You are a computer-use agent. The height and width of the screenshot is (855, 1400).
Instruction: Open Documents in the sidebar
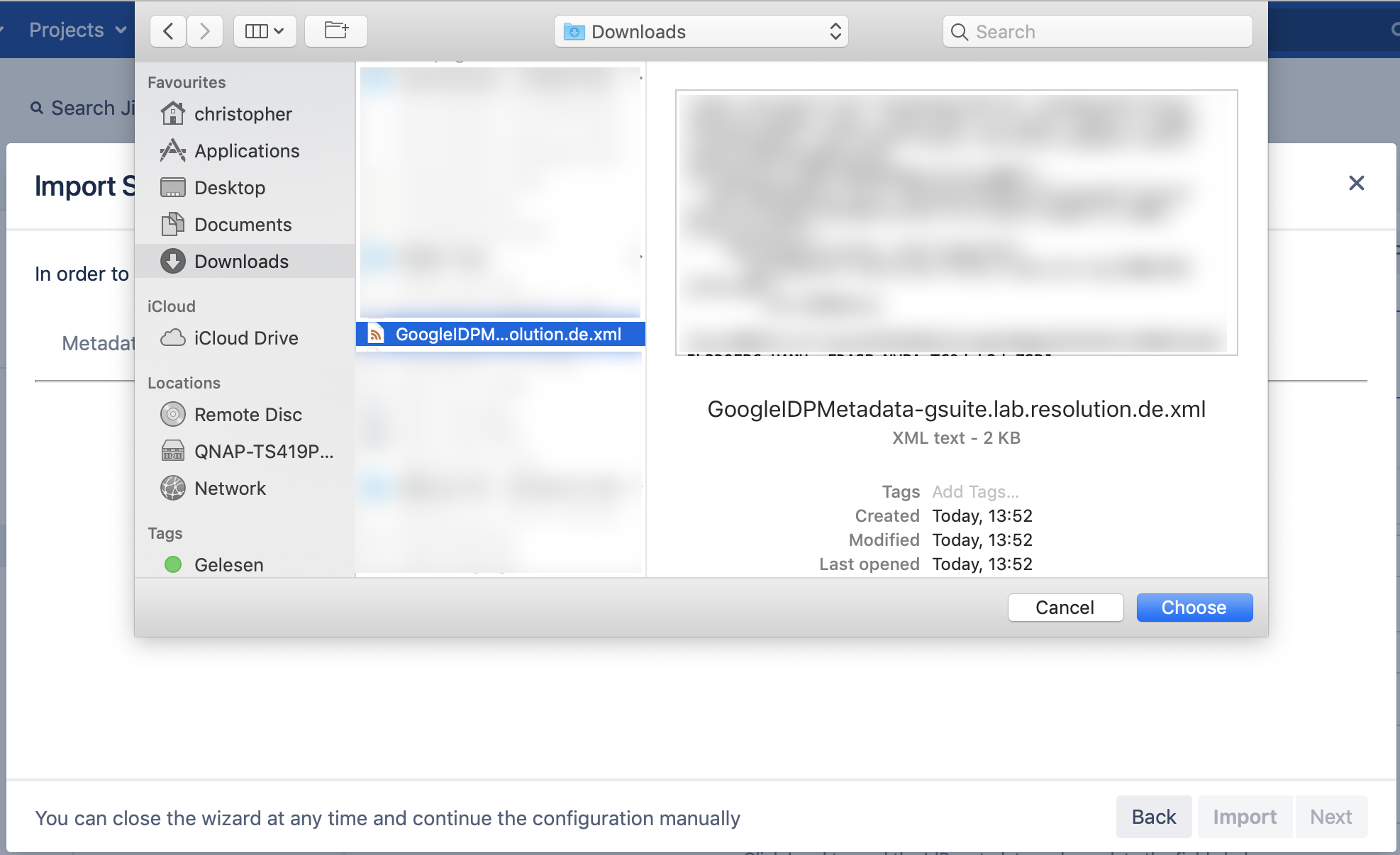point(245,225)
